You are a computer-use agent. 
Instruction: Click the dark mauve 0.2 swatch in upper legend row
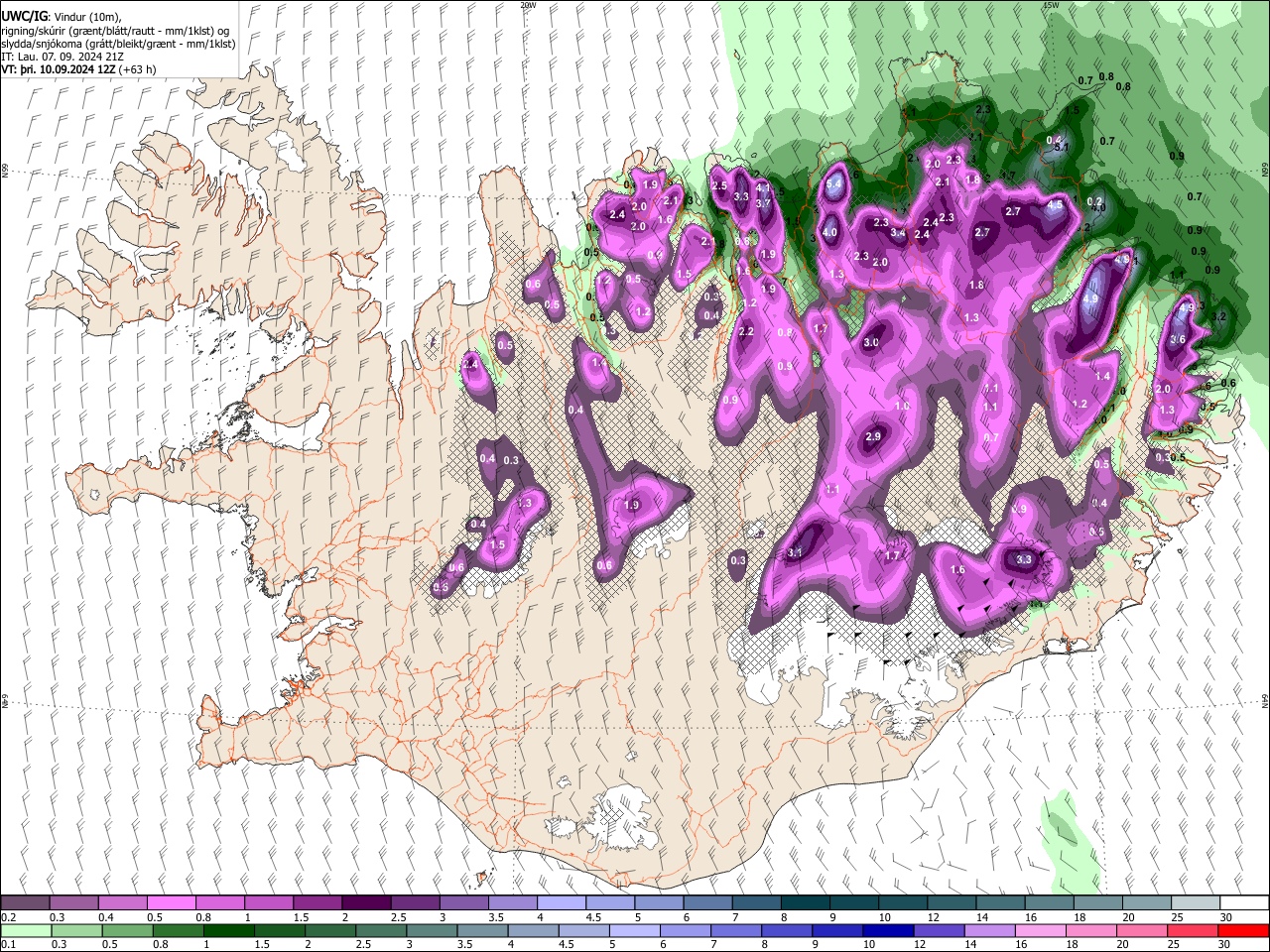(26, 903)
